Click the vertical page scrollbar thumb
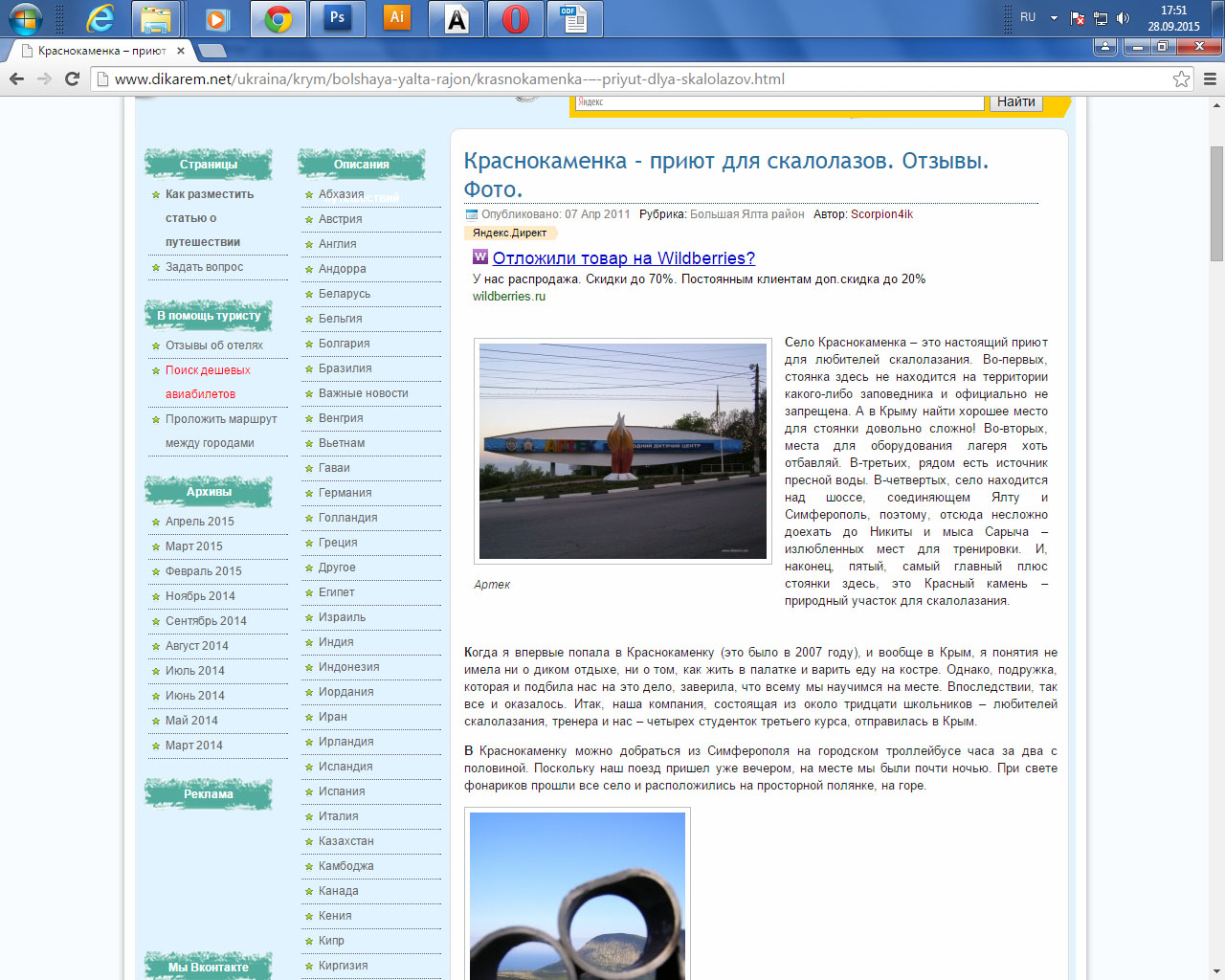Image resolution: width=1225 pixels, height=980 pixels. [x=1216, y=203]
